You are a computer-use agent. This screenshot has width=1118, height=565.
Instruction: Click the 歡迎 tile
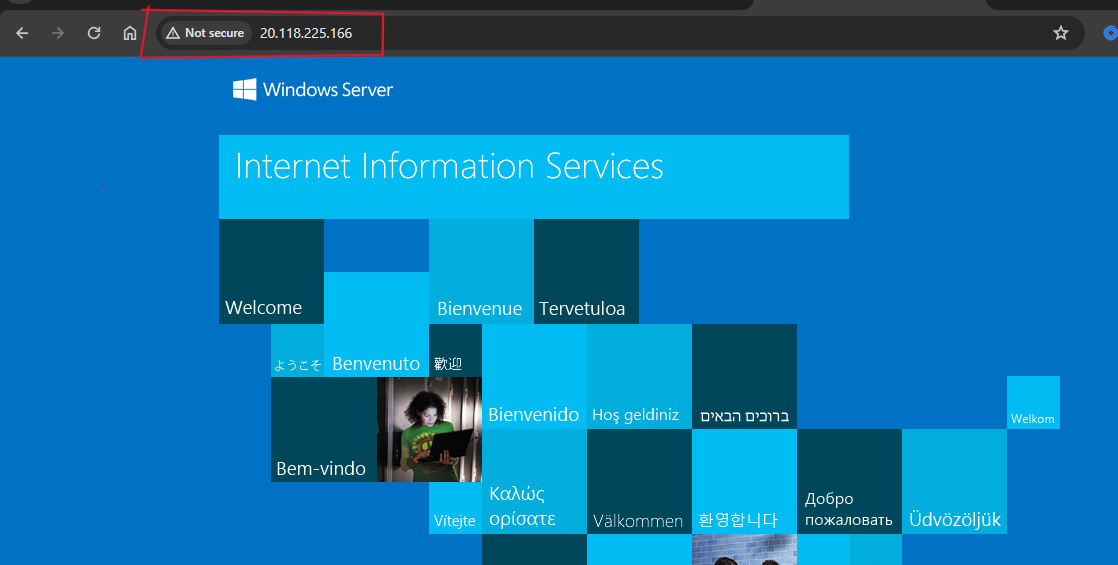(x=456, y=350)
